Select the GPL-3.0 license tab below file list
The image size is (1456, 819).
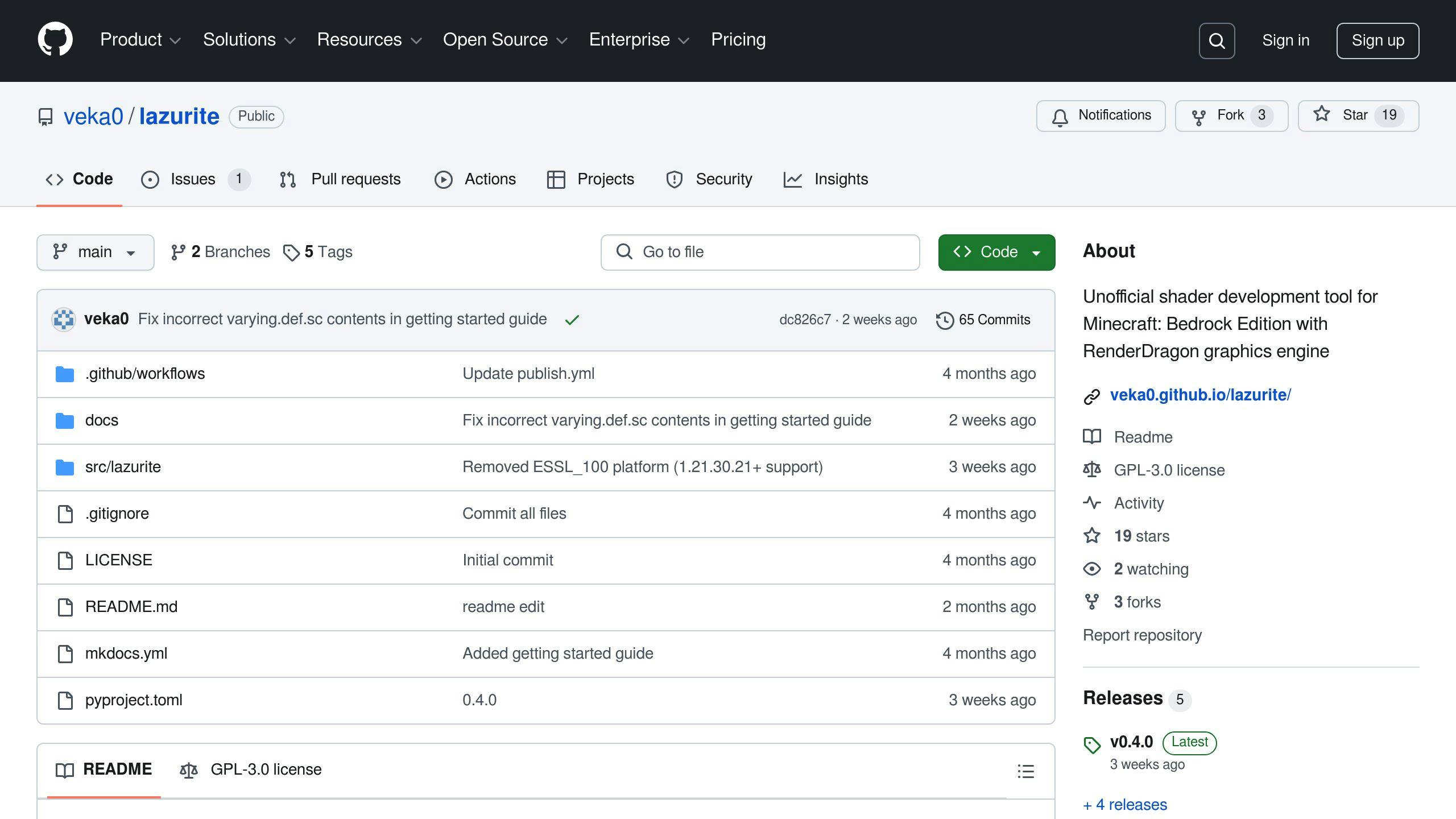(x=251, y=770)
